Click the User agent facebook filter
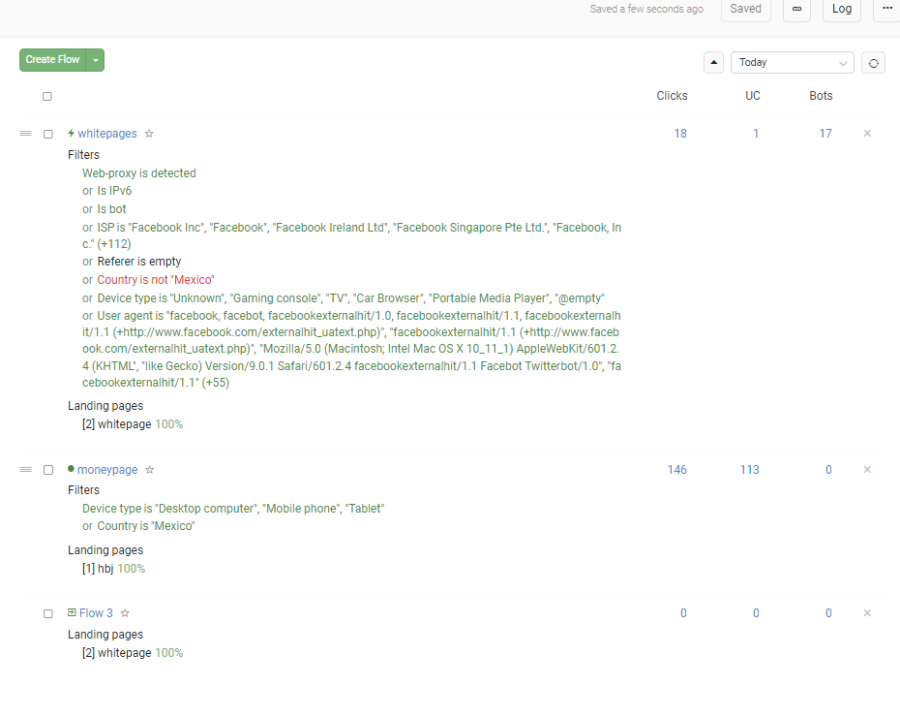 352,349
